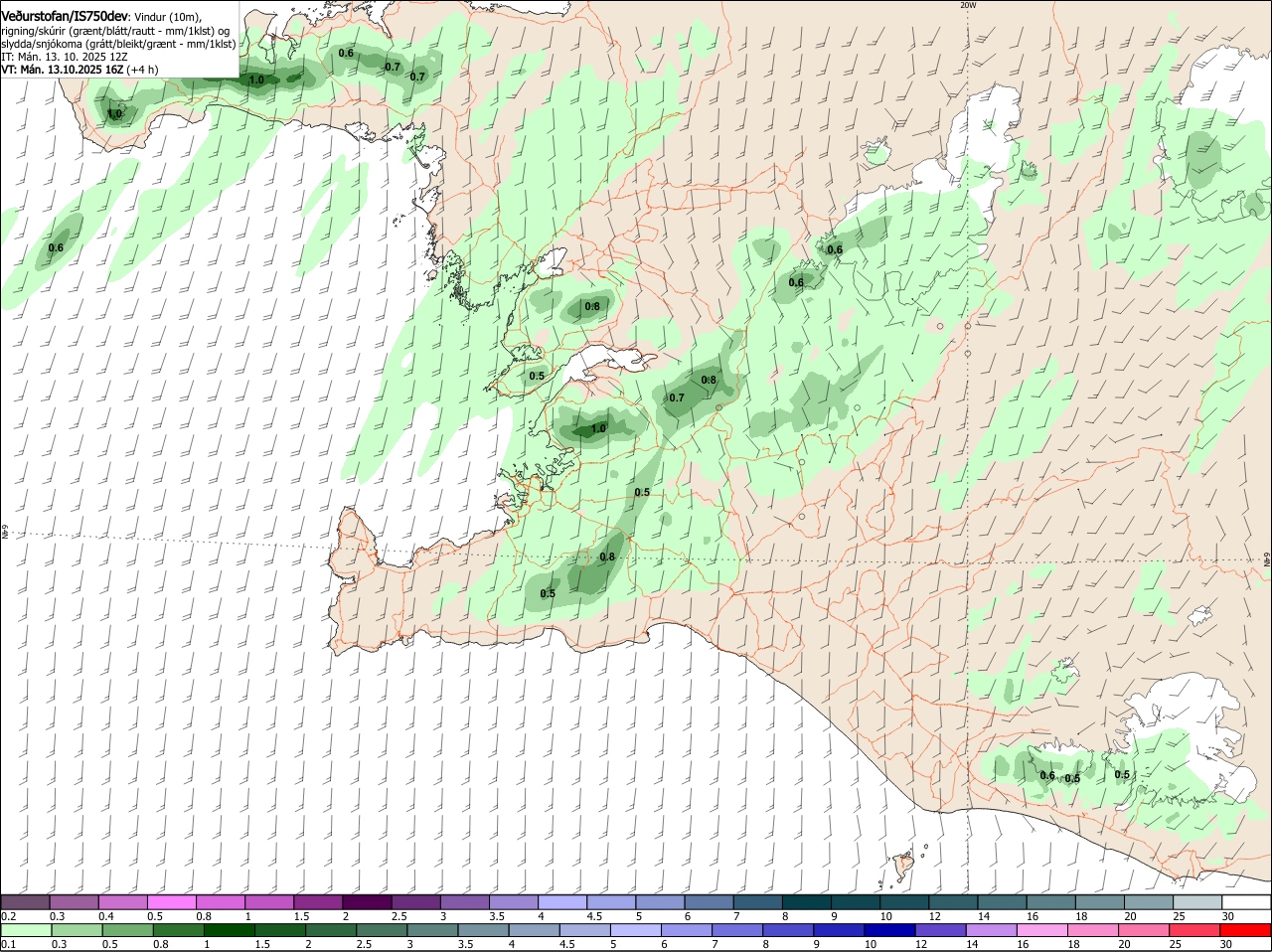The width and height of the screenshot is (1272, 952).
Task: Click the lower legend '0.1' label
Action: (8, 945)
